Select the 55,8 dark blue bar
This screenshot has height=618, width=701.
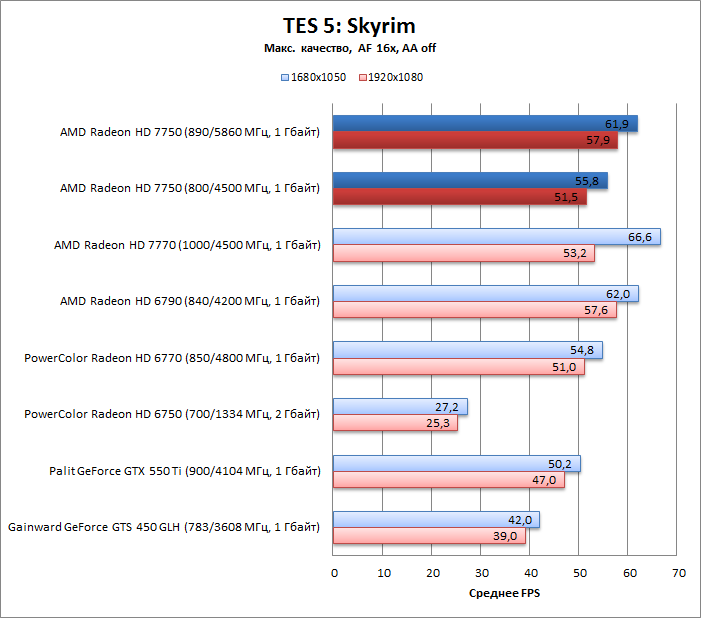470,181
